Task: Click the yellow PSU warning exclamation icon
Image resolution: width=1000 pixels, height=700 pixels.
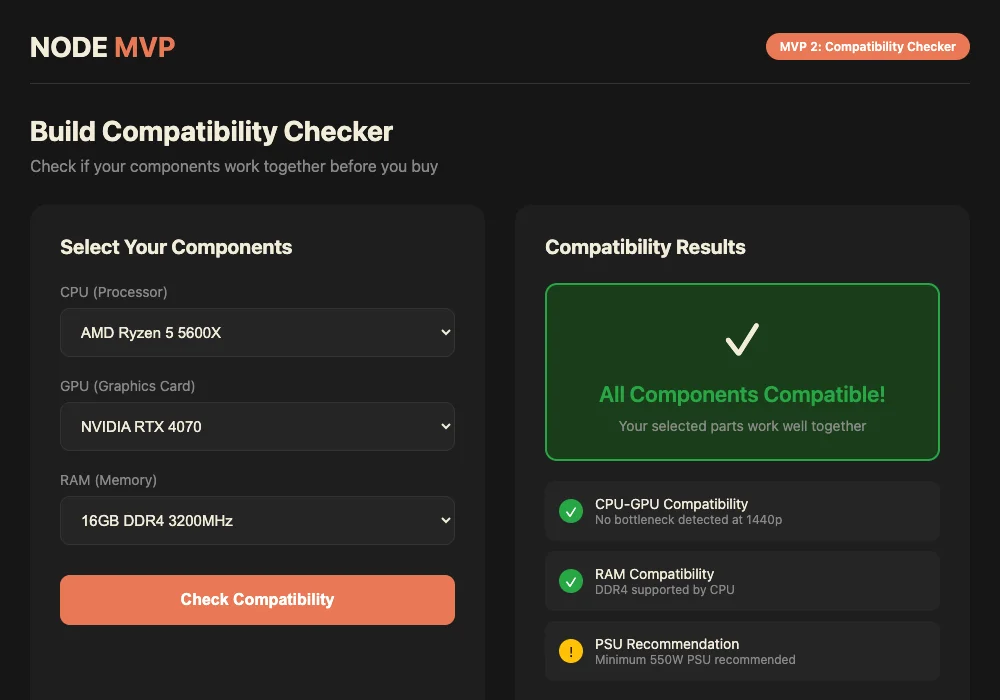Action: (x=570, y=650)
